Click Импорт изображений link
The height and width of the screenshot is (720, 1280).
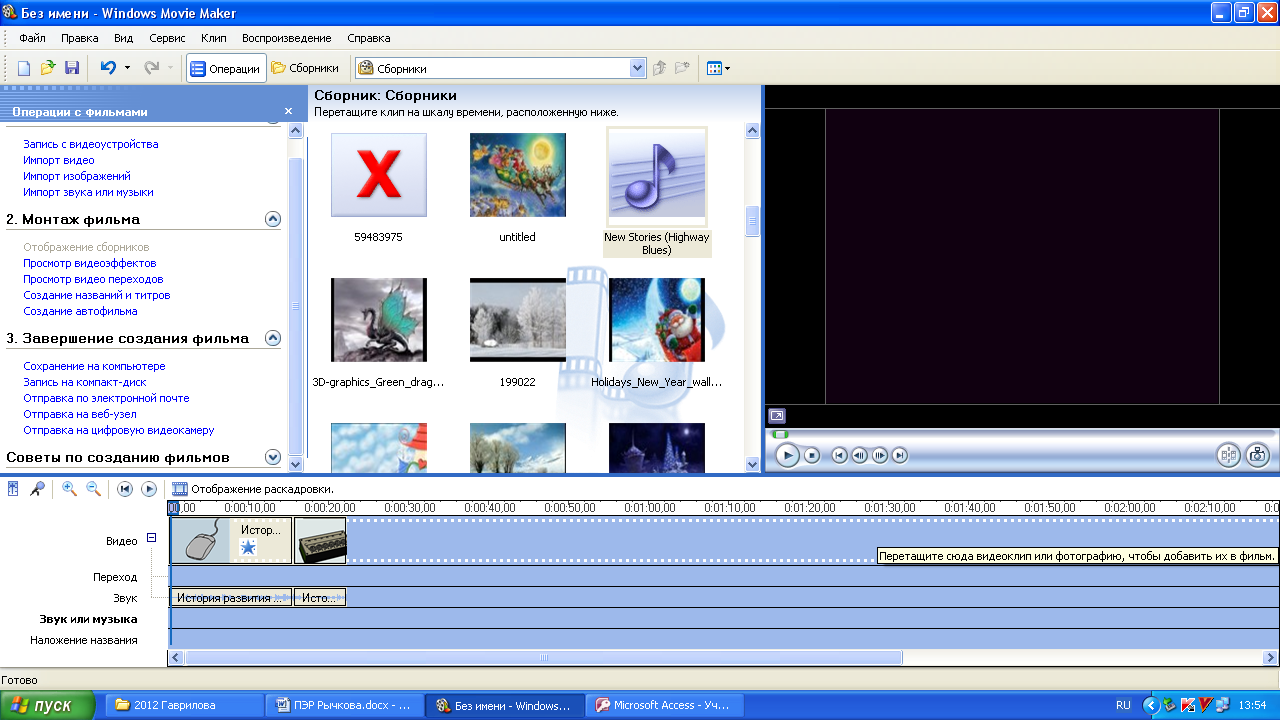tap(77, 176)
